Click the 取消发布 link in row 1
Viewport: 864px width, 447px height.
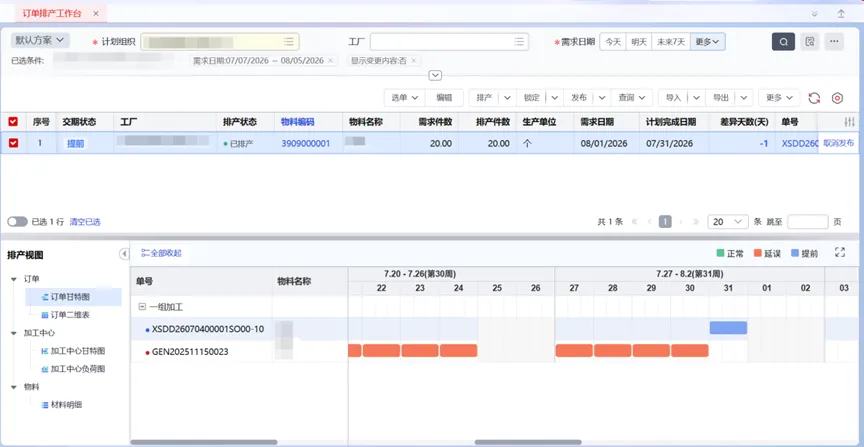coord(839,143)
